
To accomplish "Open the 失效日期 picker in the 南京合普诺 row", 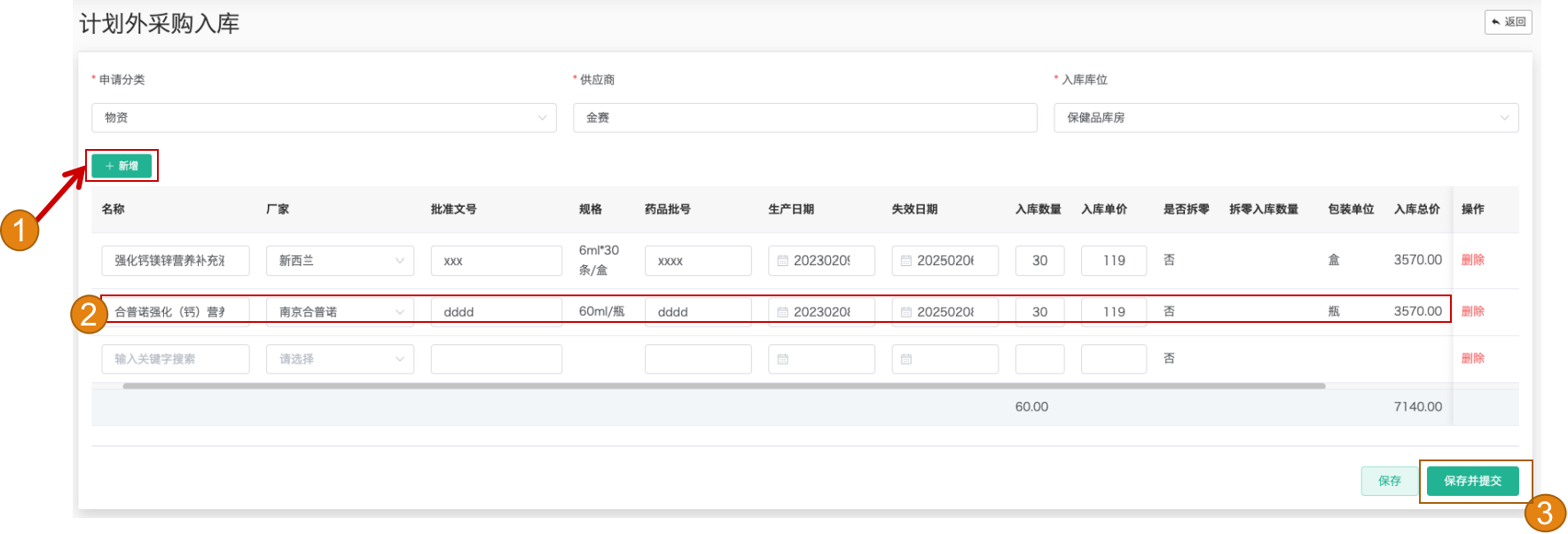I will point(945,312).
